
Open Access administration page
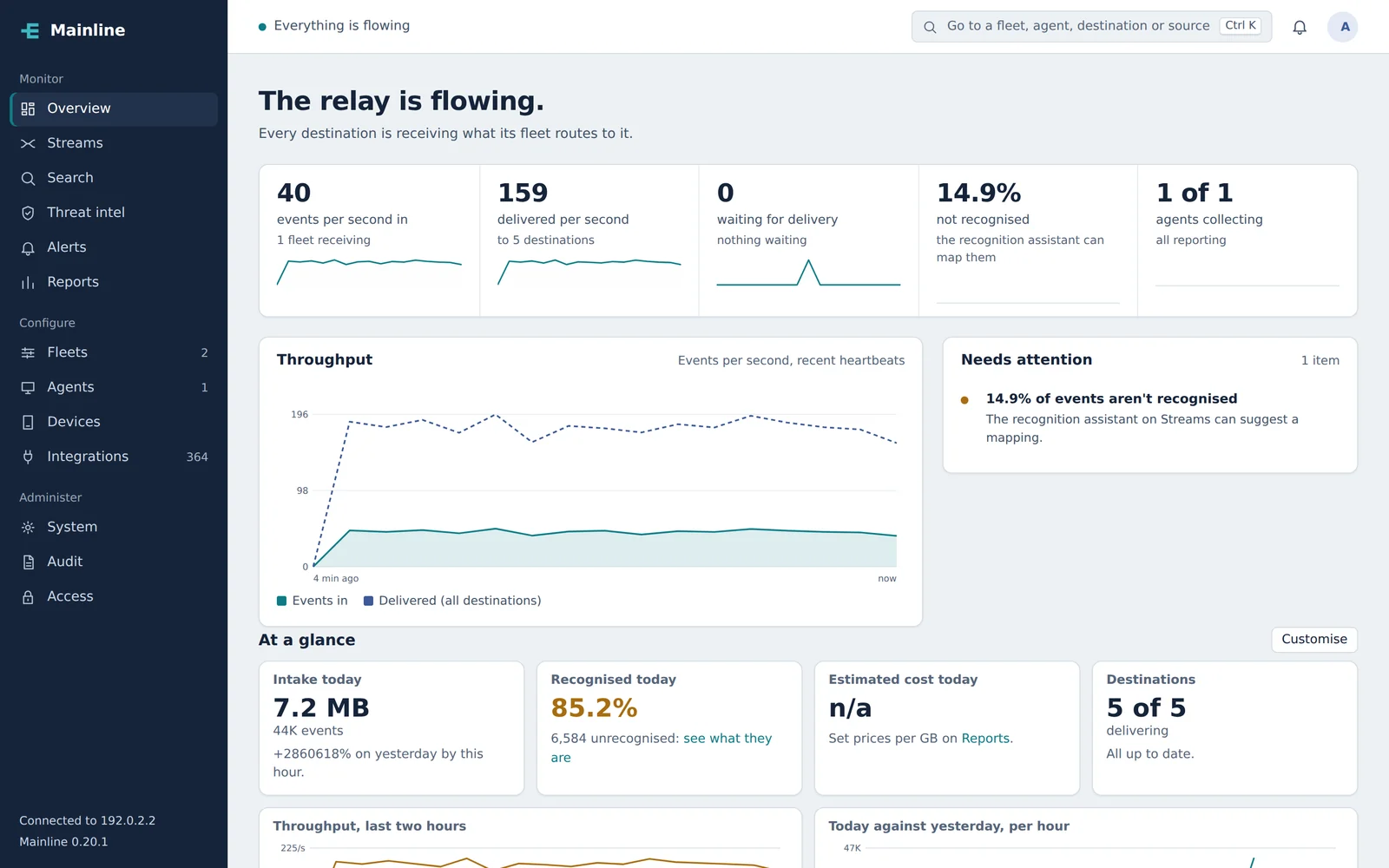114,596
